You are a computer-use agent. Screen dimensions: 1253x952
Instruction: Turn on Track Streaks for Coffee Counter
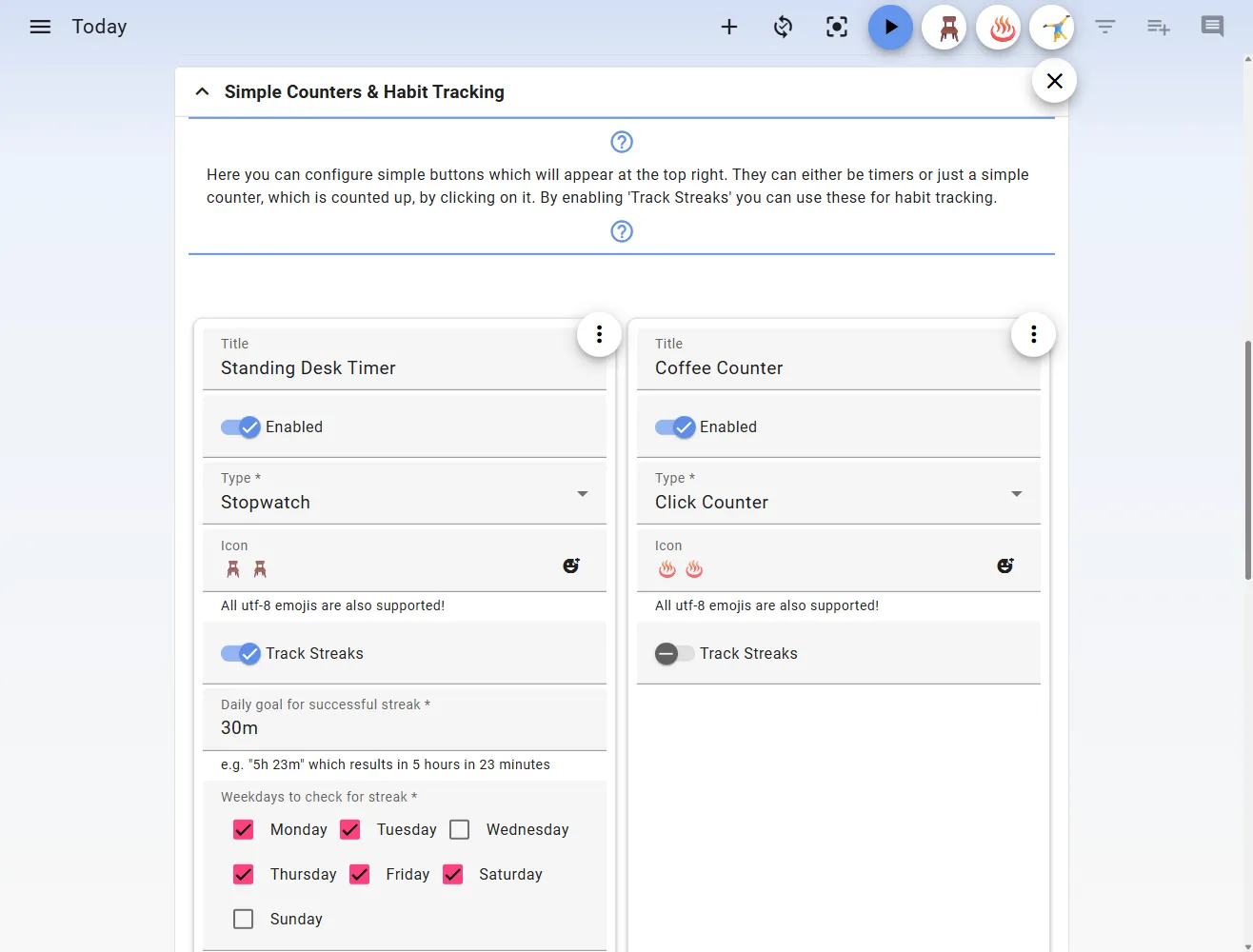tap(674, 654)
